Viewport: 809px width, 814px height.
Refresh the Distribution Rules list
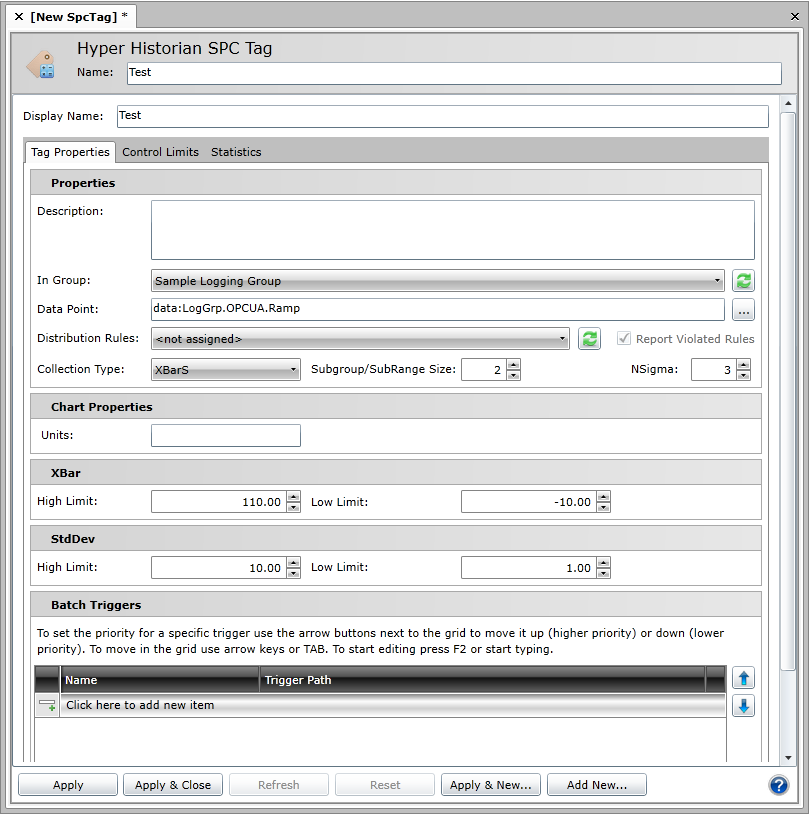tap(590, 339)
